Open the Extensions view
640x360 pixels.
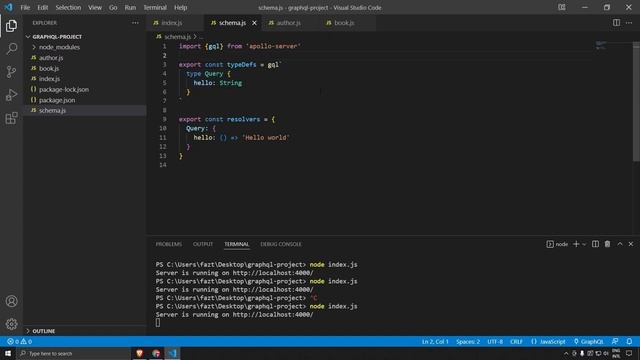[11, 118]
